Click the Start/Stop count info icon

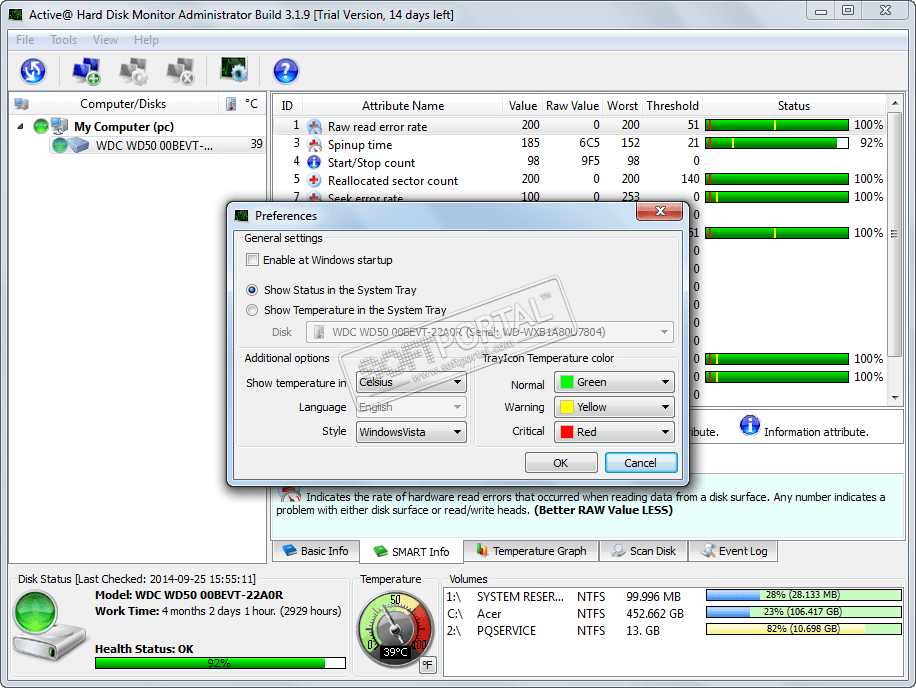[314, 162]
